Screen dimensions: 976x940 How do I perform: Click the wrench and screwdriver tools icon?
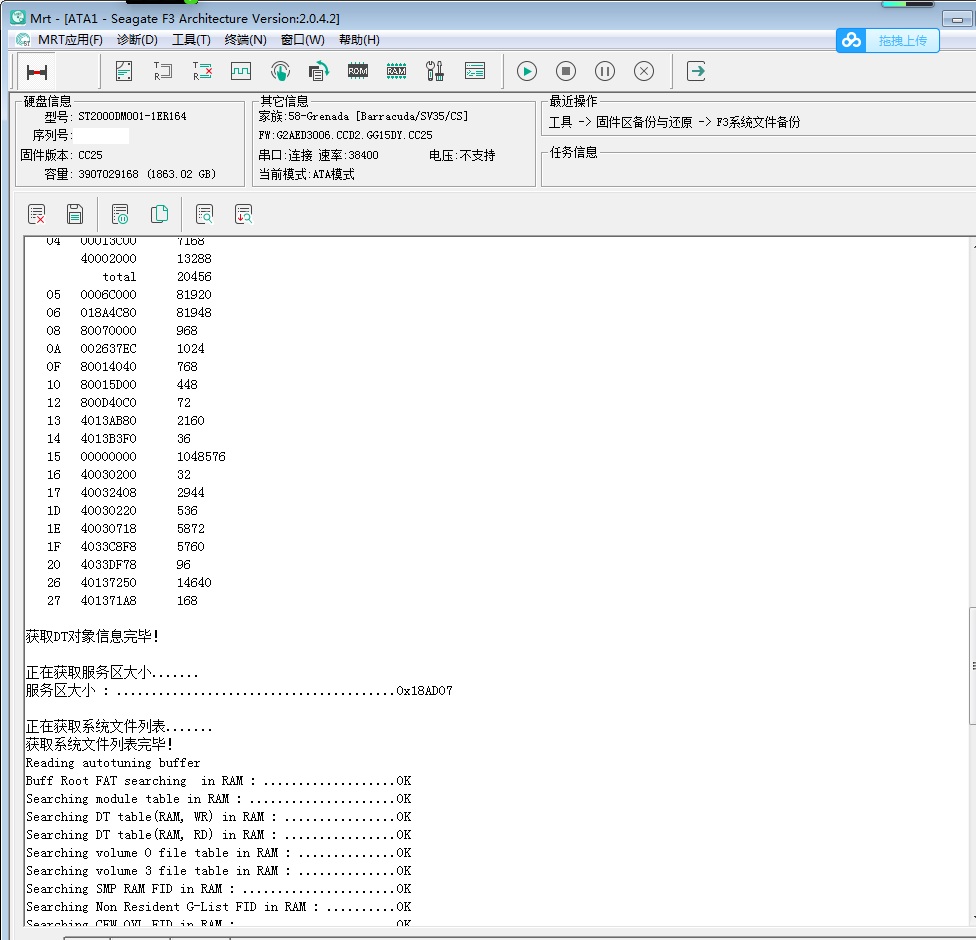[435, 71]
